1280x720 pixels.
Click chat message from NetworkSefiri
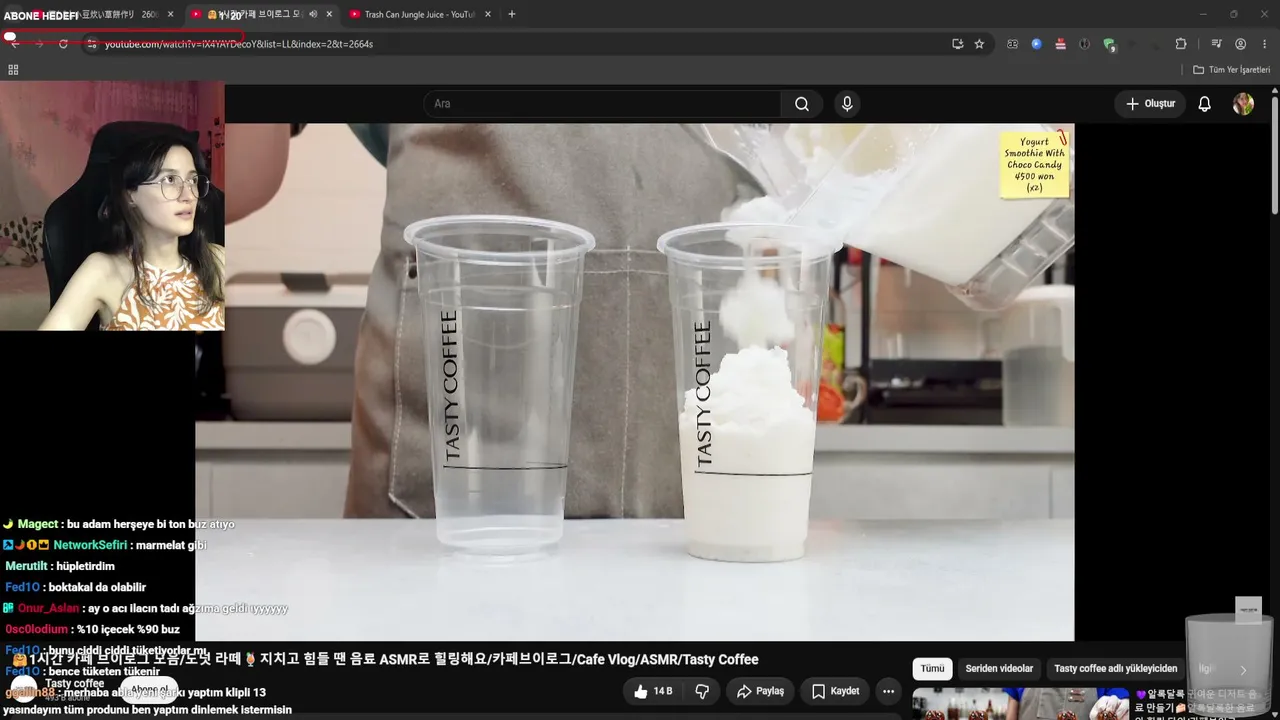(104, 545)
